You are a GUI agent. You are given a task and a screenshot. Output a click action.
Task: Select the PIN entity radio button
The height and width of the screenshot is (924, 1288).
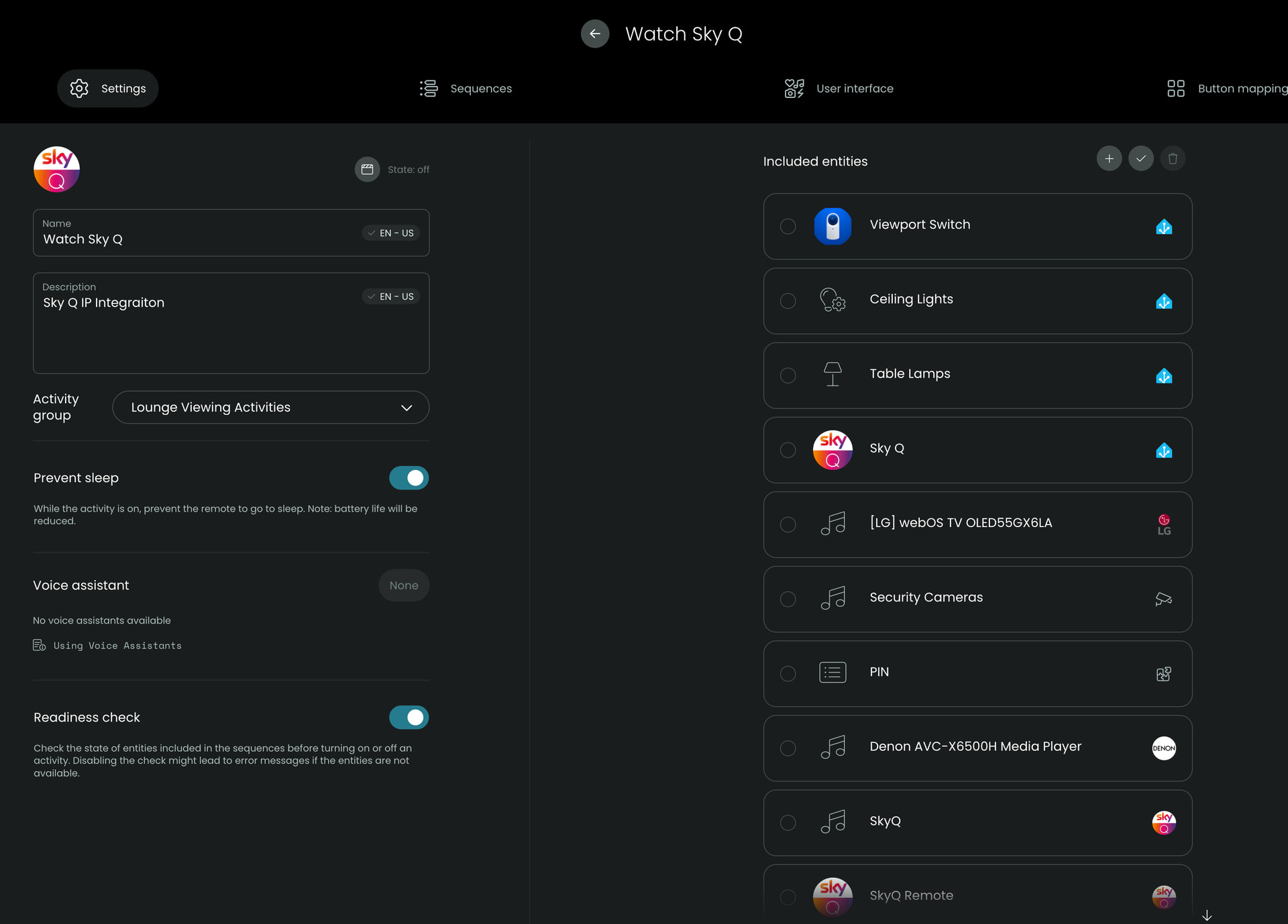click(x=788, y=674)
